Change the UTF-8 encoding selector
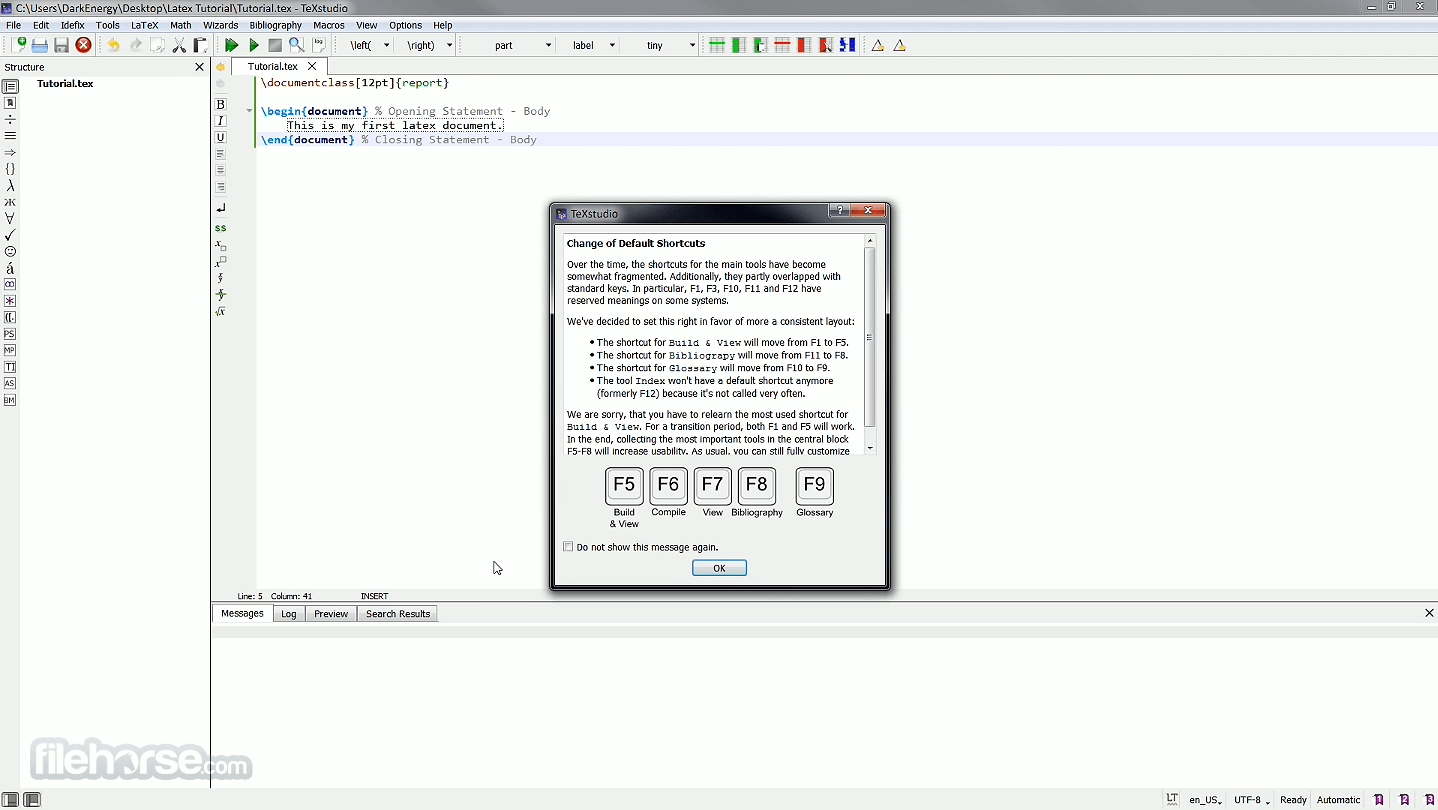The width and height of the screenshot is (1438, 810). click(x=1251, y=799)
